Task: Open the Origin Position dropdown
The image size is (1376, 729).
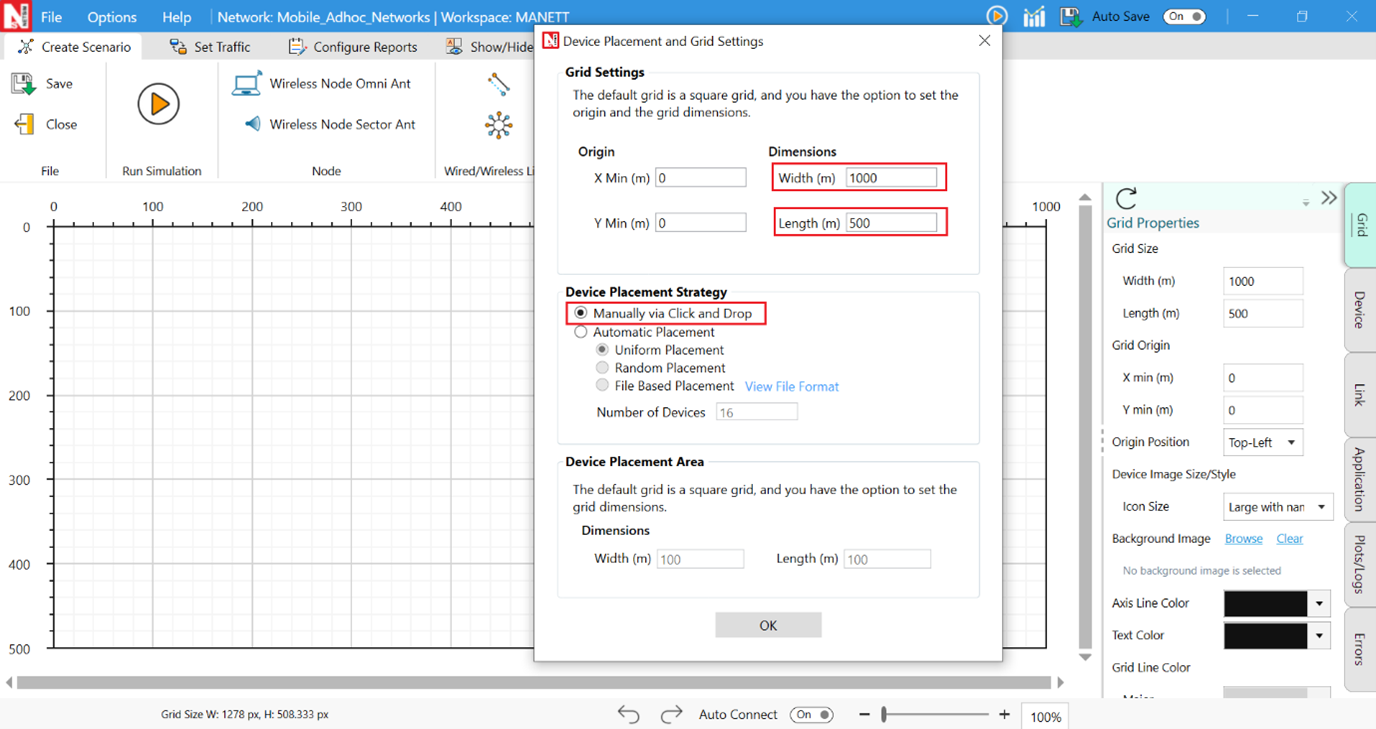Action: click(1263, 442)
